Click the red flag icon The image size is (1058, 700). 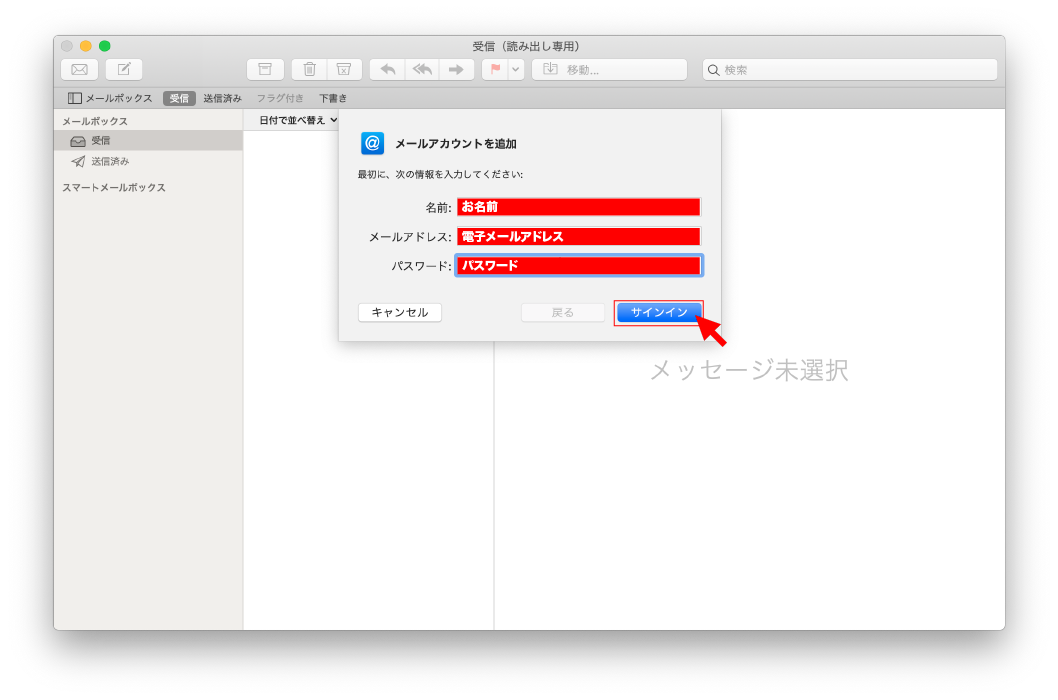pos(495,69)
